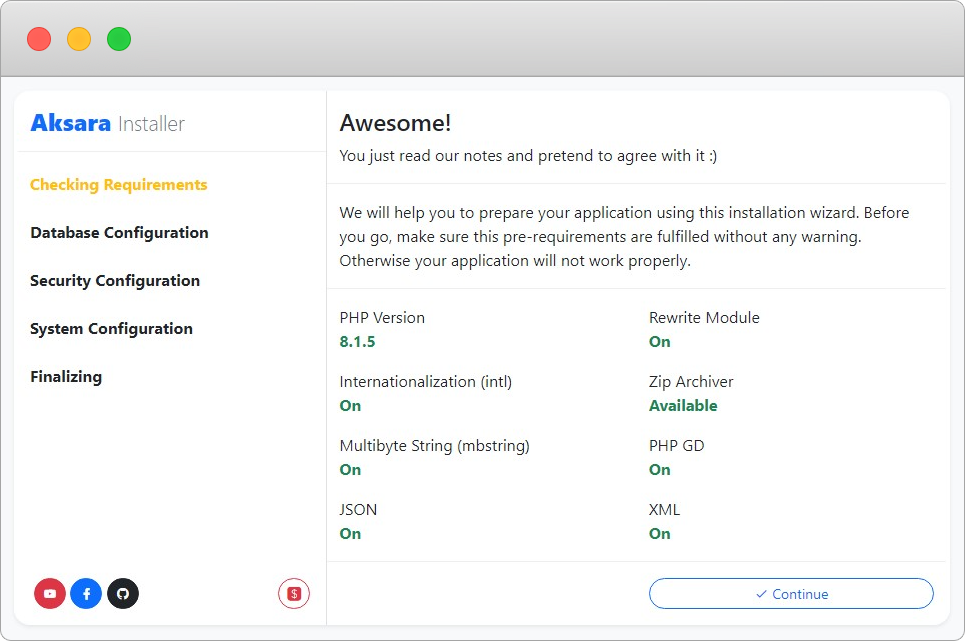Open the GitHub repository icon
965x641 pixels.
pos(123,594)
